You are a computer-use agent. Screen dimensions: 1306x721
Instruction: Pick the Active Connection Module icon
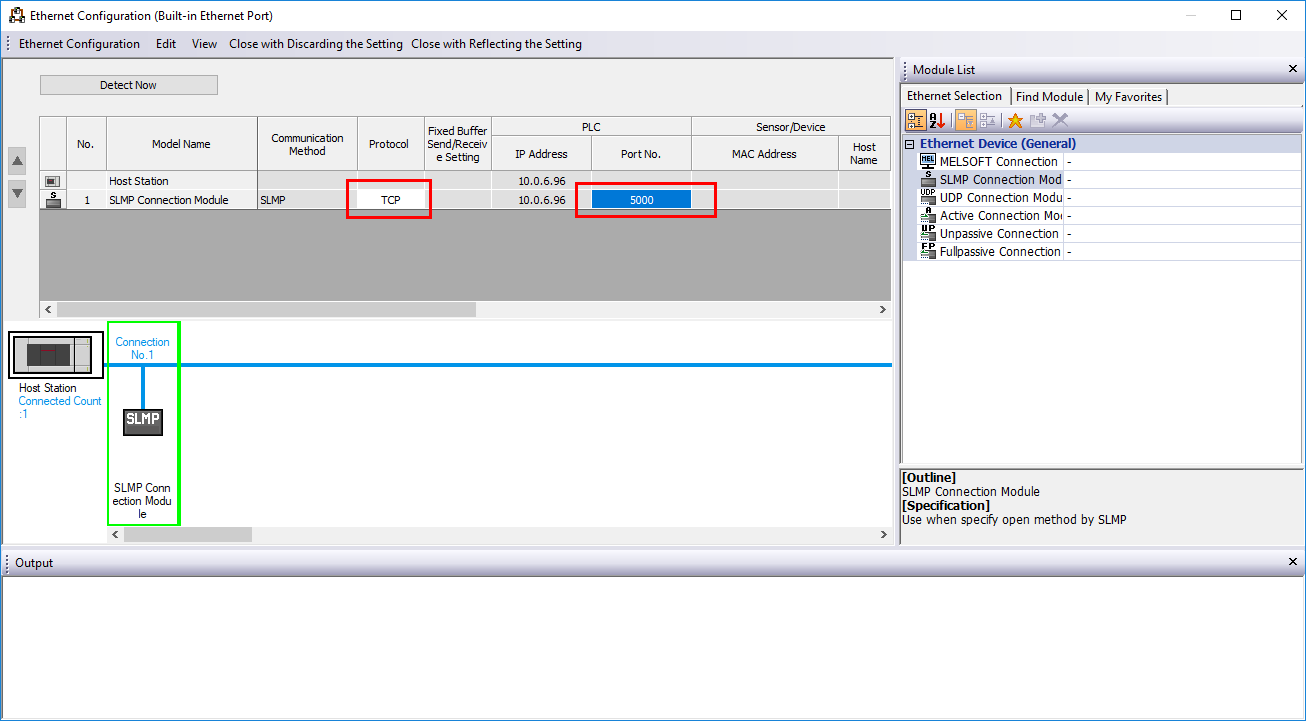(927, 216)
